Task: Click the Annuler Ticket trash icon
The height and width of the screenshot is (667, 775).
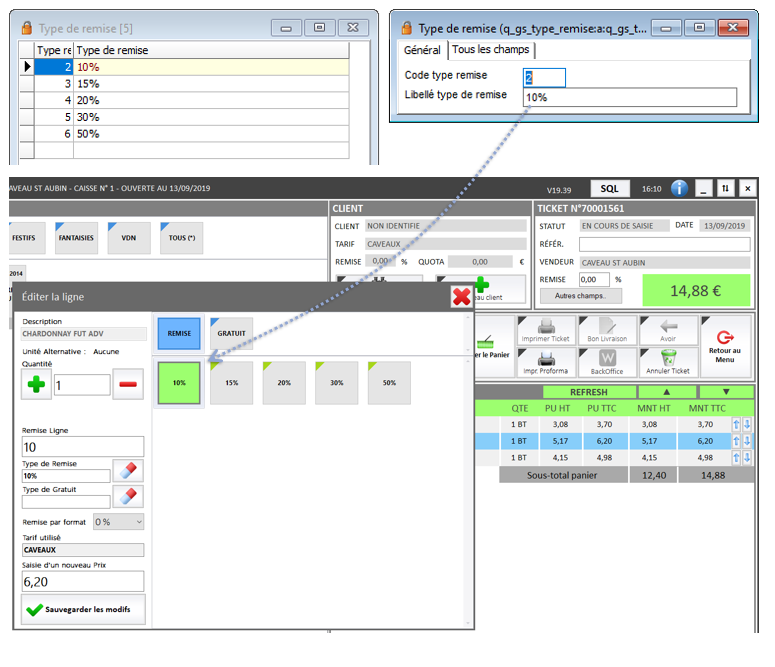Action: tap(668, 361)
